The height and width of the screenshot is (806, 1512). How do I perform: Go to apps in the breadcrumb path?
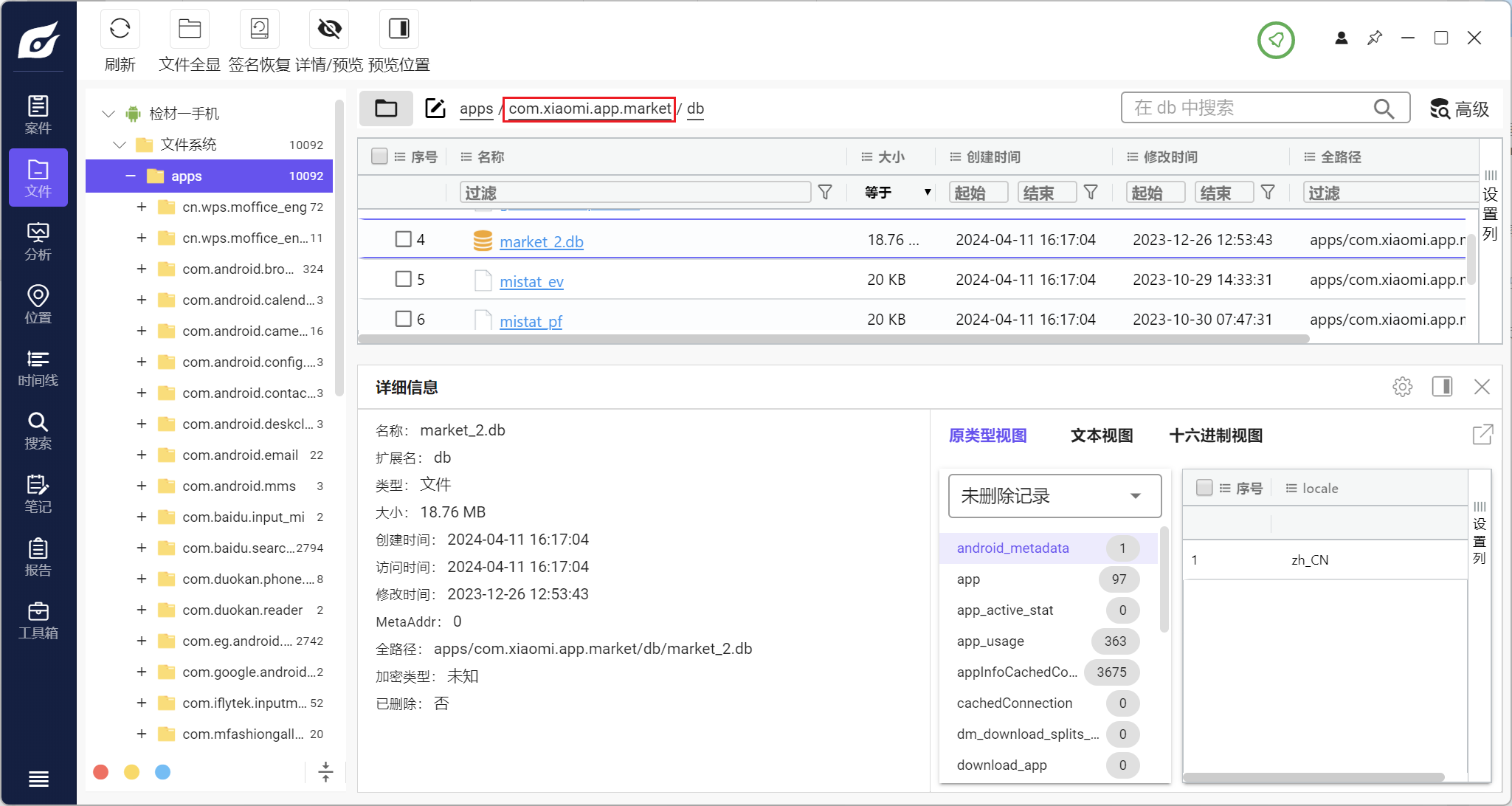(x=476, y=109)
